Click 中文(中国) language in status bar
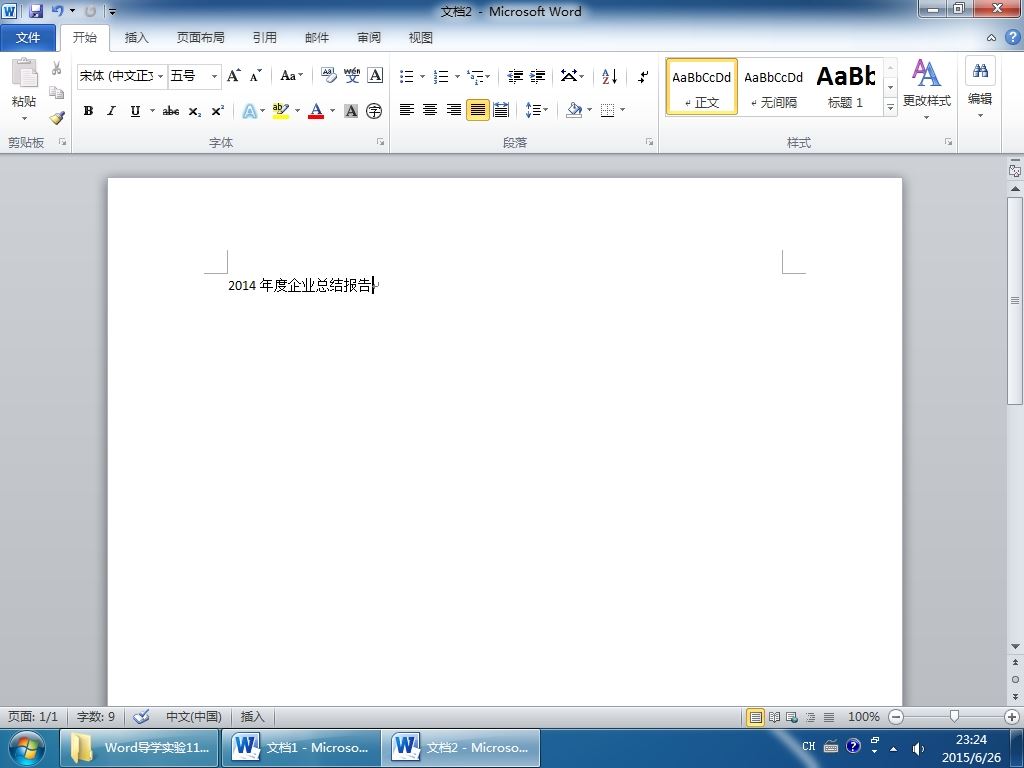Image resolution: width=1024 pixels, height=768 pixels. [x=194, y=716]
